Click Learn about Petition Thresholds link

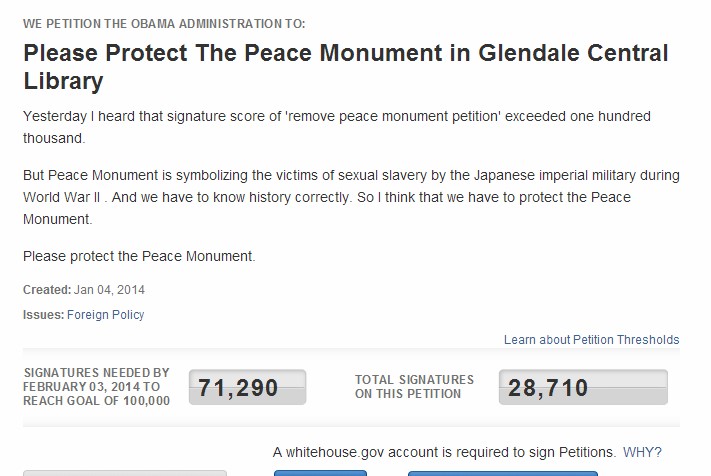point(591,340)
